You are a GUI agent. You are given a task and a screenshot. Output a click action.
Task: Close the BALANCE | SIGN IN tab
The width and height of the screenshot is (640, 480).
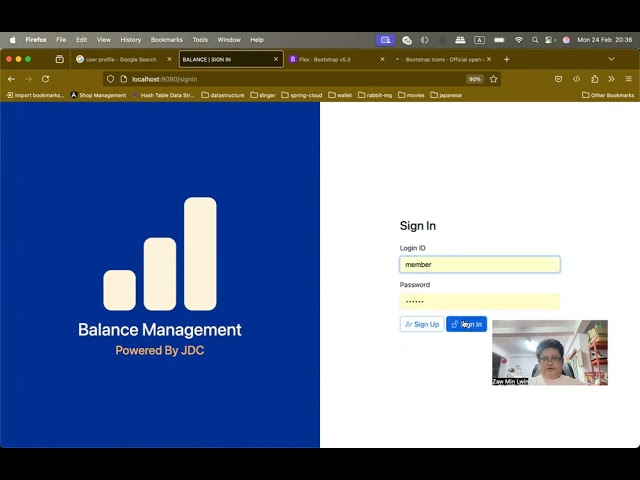coord(276,59)
